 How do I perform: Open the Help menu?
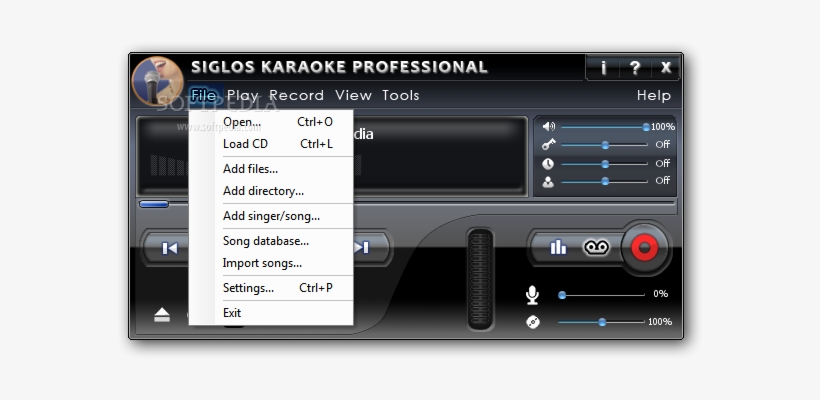pos(654,95)
